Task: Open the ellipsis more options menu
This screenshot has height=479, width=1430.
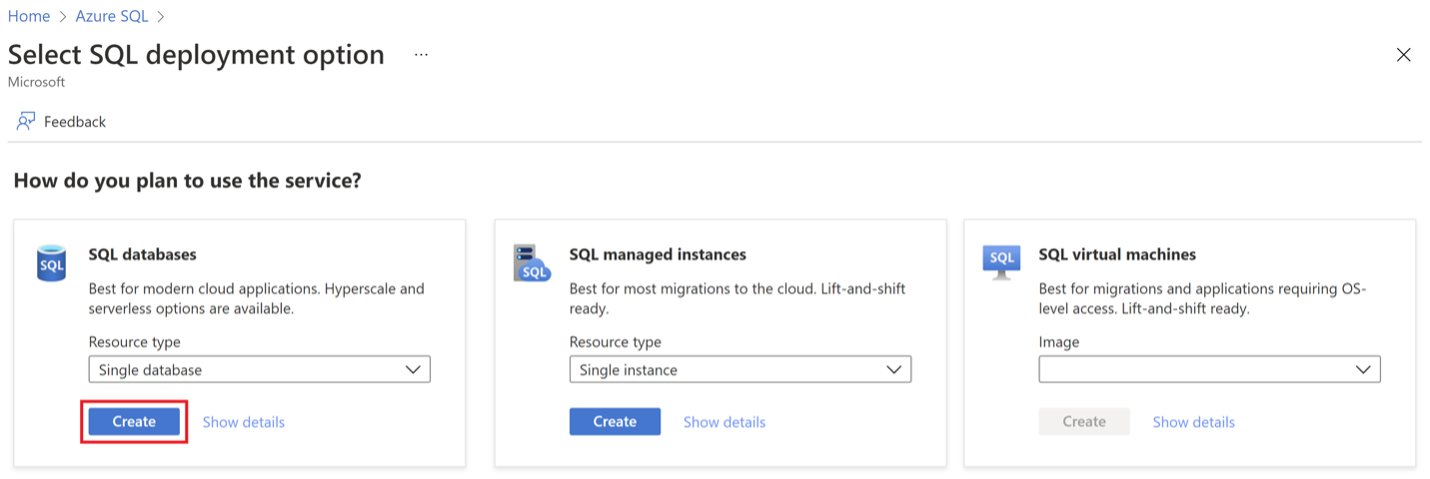Action: [421, 55]
